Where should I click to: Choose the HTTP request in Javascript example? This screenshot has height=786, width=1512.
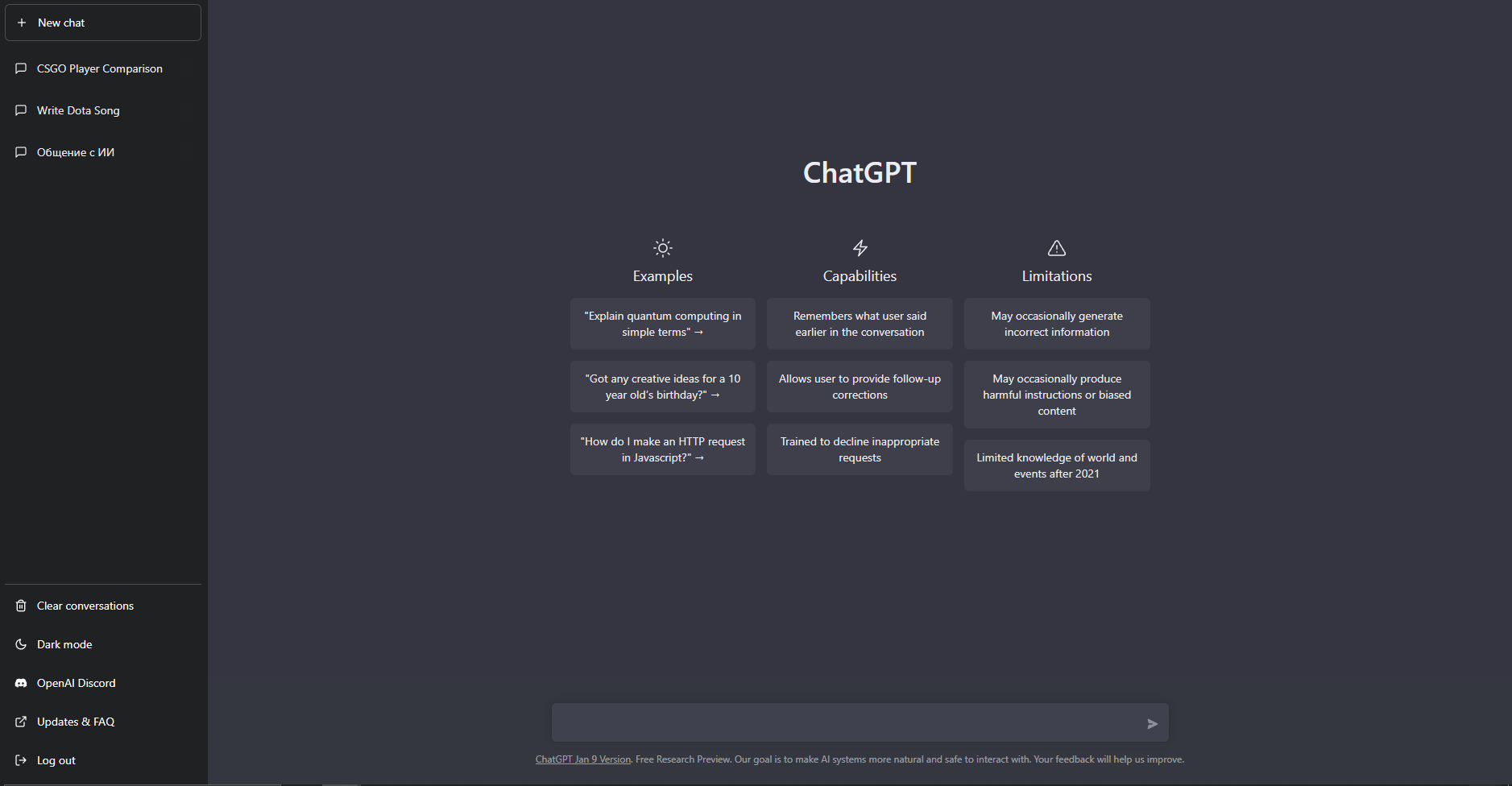coord(663,449)
